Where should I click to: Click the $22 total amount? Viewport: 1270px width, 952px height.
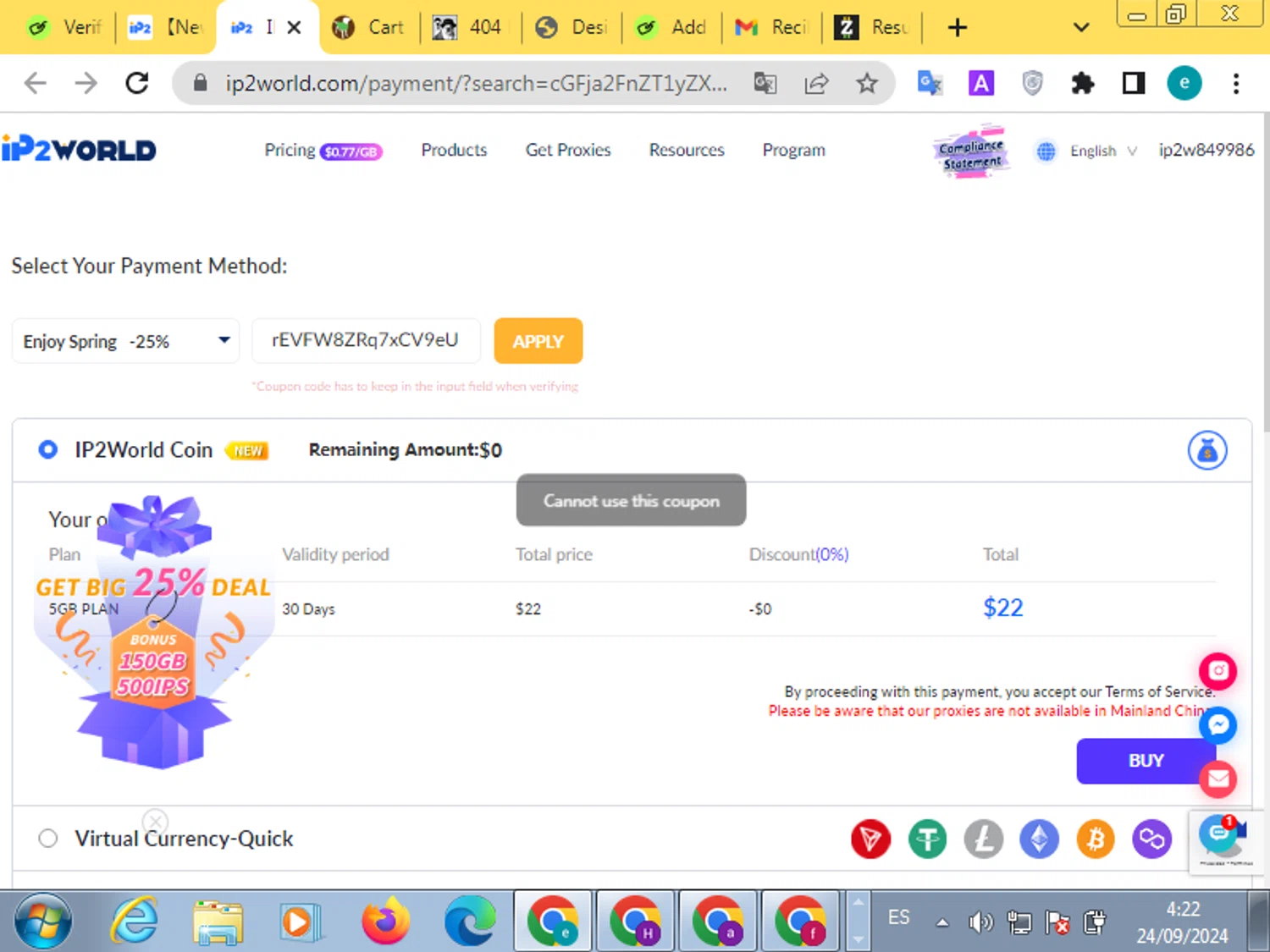(x=1002, y=608)
